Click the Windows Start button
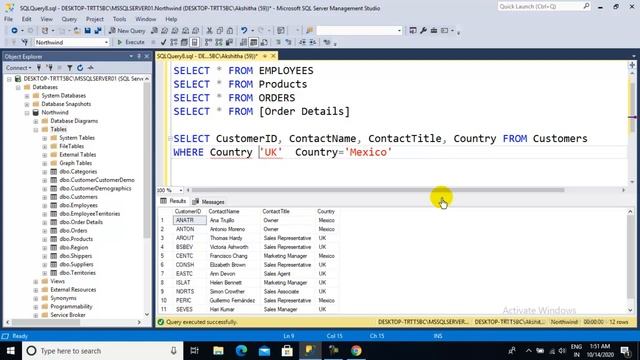 coord(11,351)
